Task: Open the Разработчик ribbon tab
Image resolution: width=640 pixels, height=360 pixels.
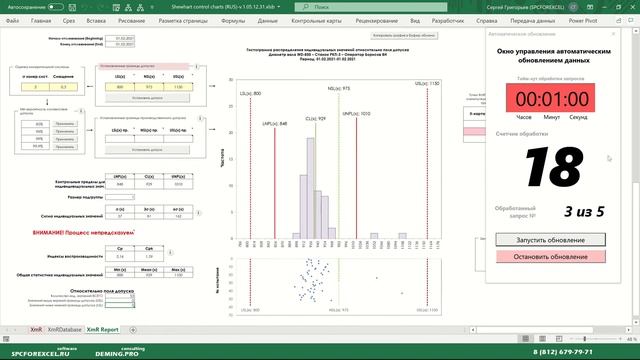Action: (448, 20)
